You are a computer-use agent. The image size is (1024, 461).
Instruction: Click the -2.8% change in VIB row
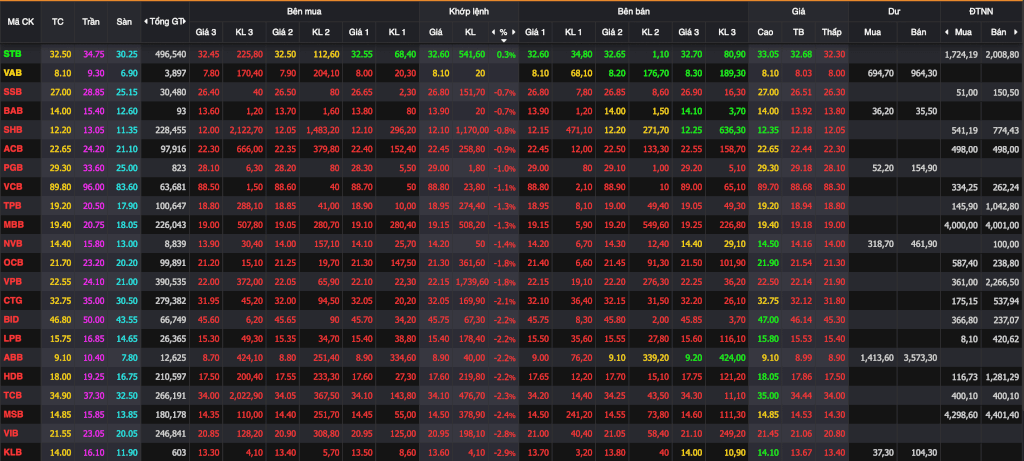504,433
